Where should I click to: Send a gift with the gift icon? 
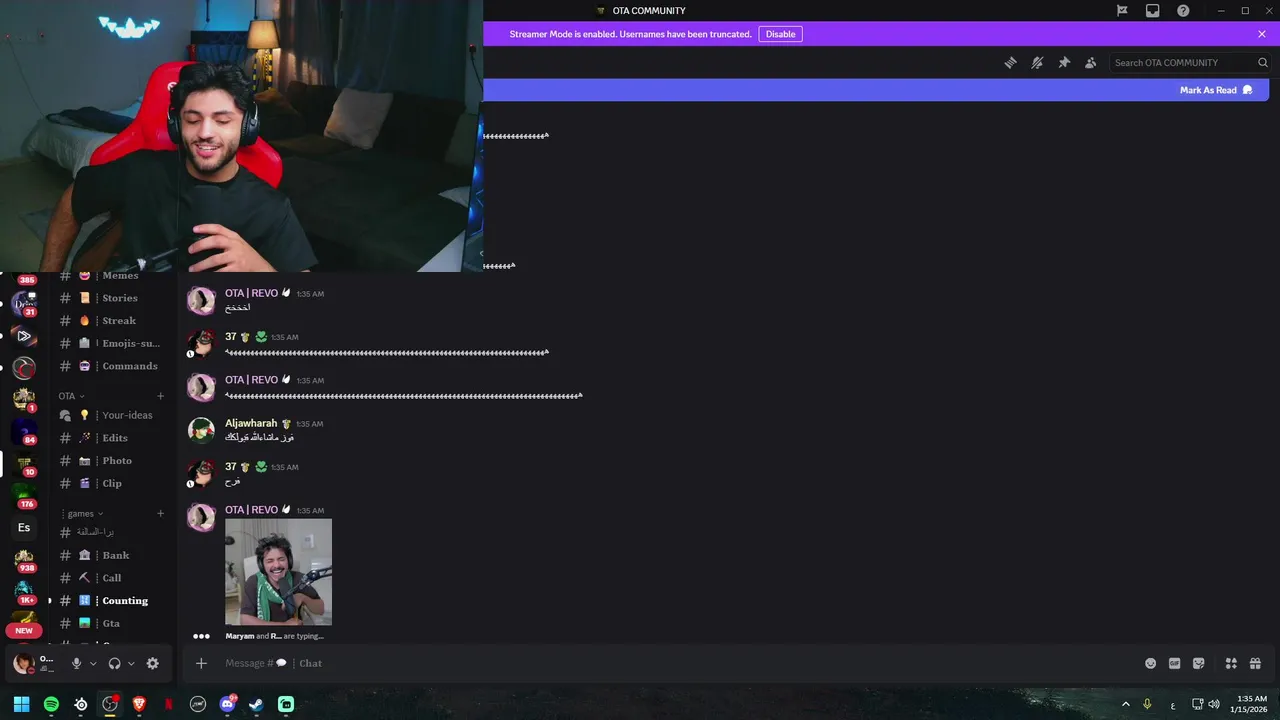(1255, 663)
